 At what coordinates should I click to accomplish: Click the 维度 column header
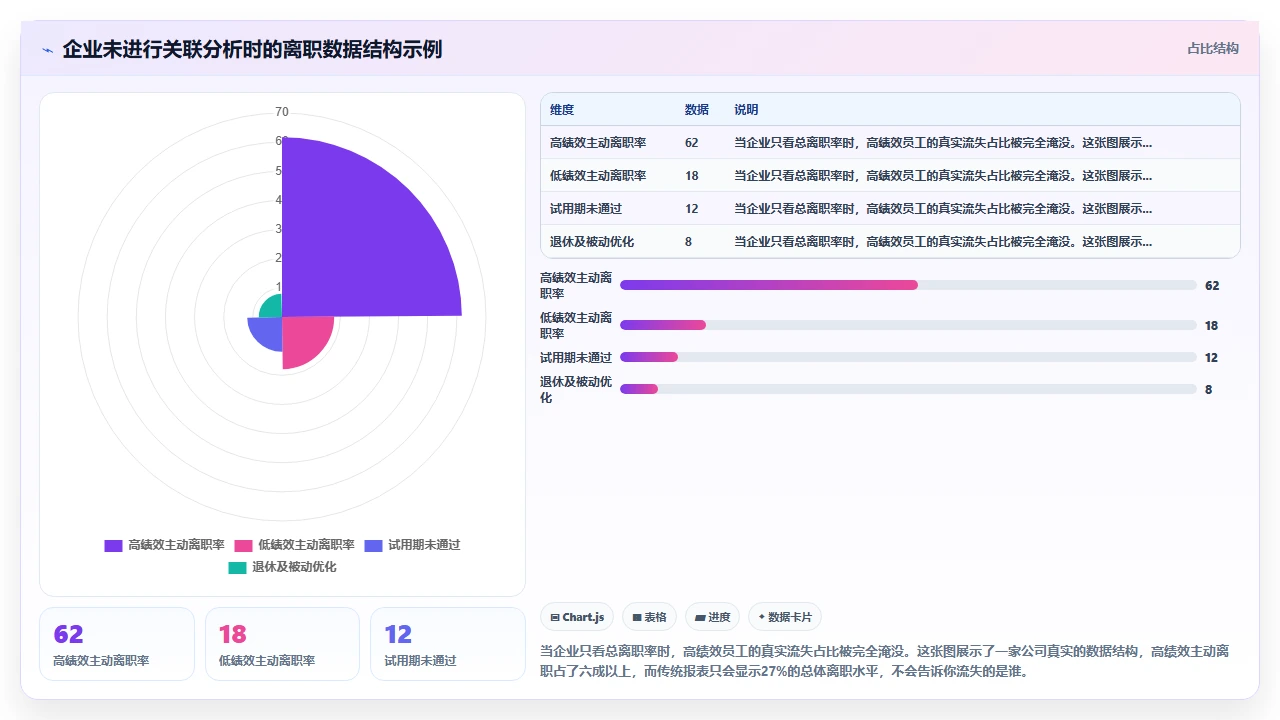tap(562, 110)
